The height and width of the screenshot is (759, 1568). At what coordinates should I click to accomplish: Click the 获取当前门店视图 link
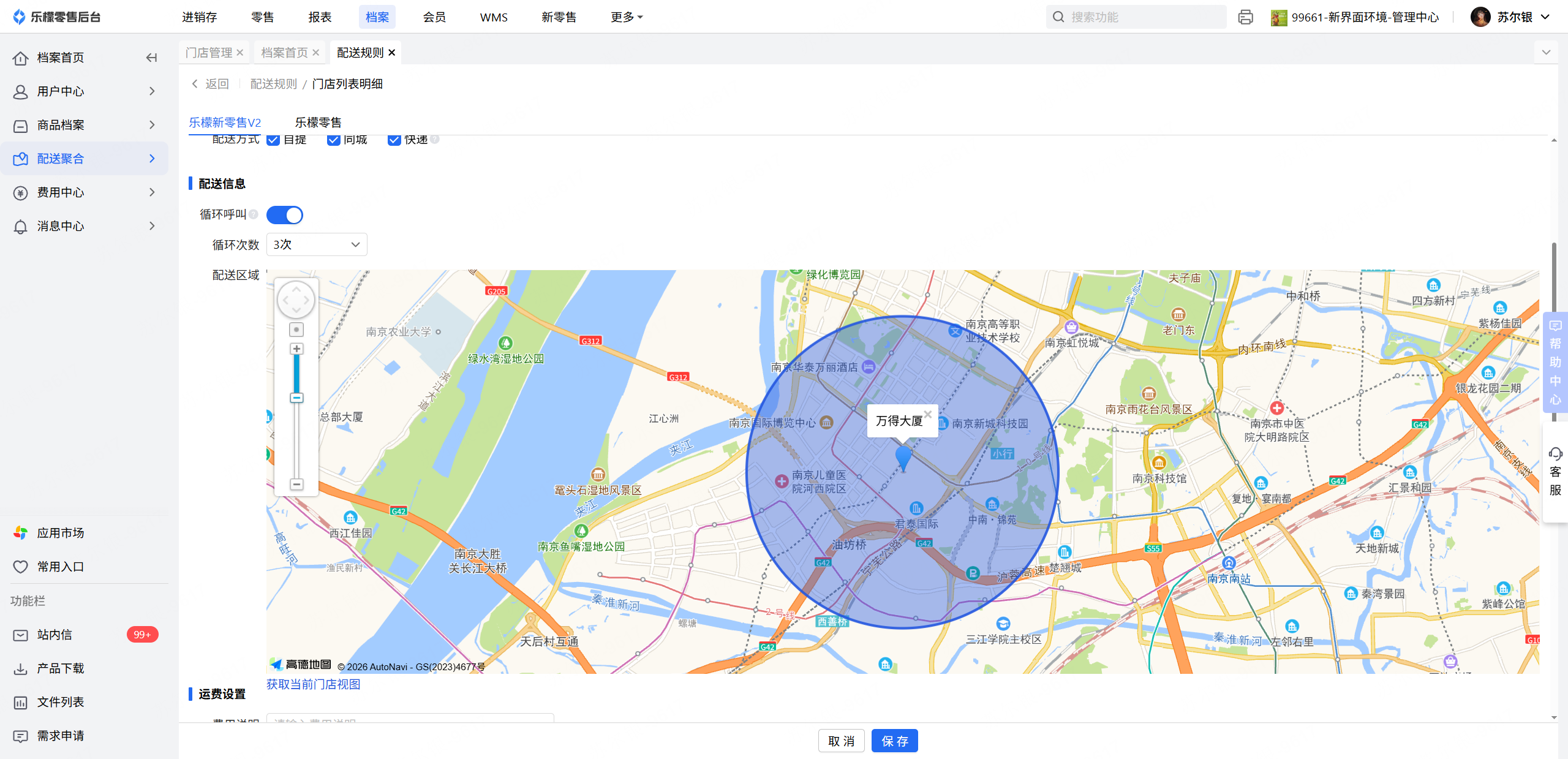(x=313, y=684)
